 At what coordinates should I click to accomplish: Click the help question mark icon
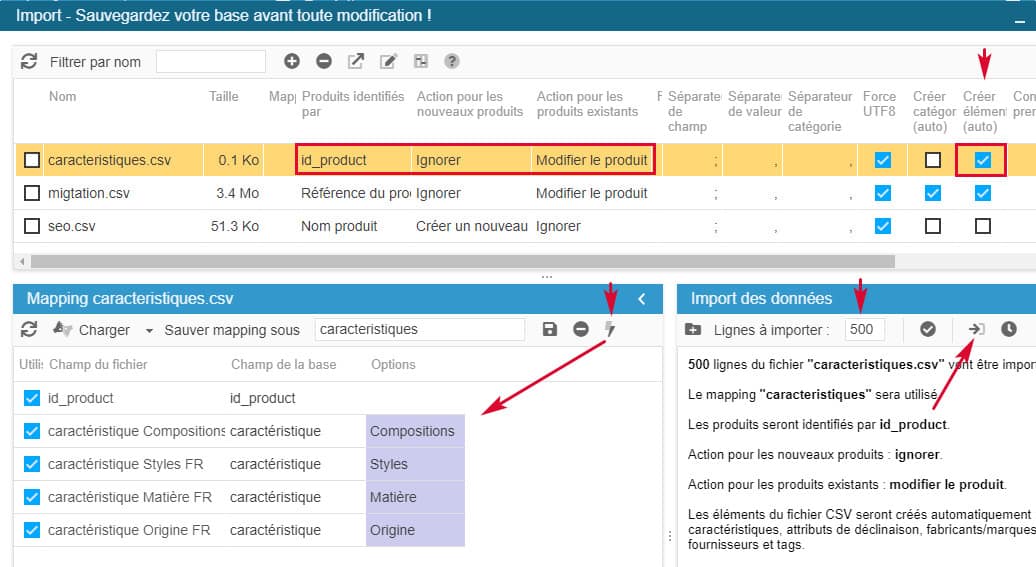pos(452,62)
